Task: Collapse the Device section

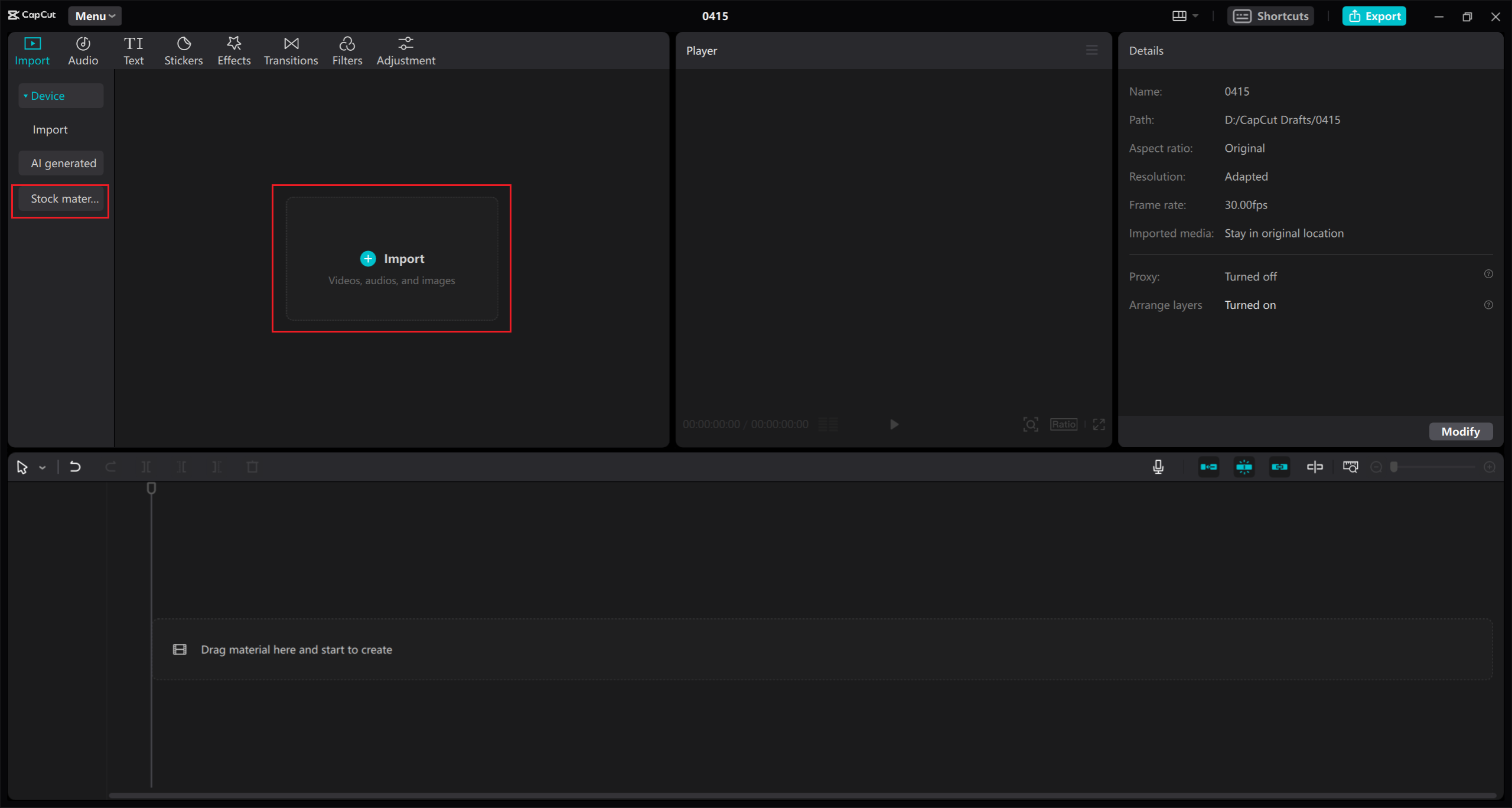Action: pos(61,96)
